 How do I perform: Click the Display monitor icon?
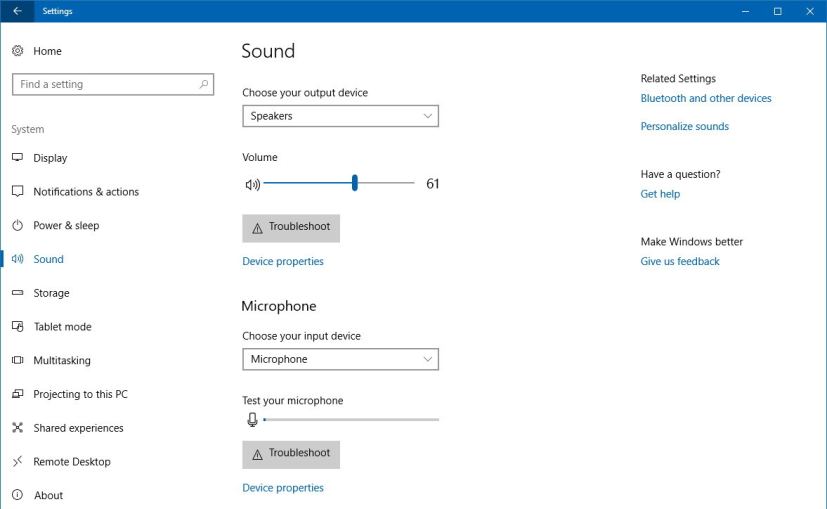point(17,157)
